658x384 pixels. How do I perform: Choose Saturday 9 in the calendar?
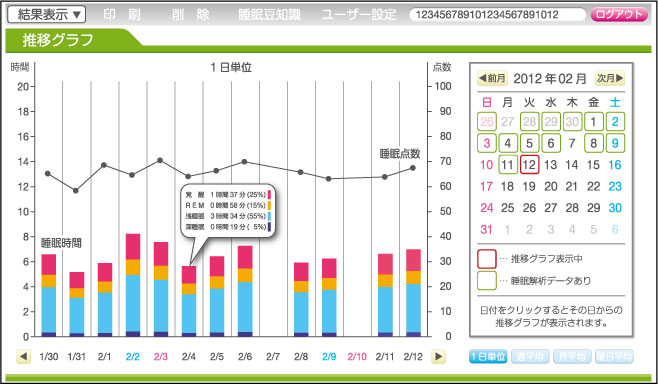[615, 143]
